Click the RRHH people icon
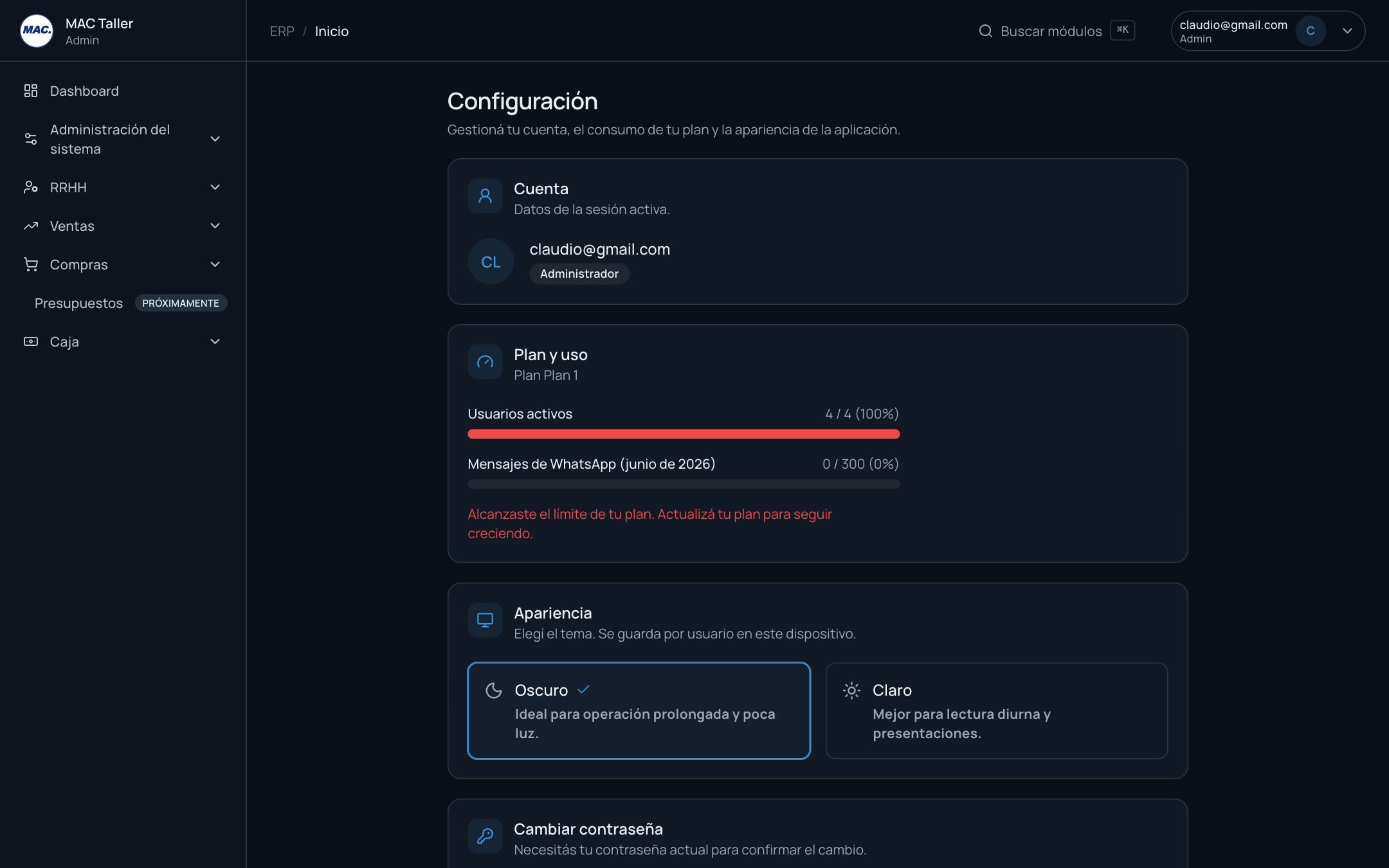 point(31,187)
